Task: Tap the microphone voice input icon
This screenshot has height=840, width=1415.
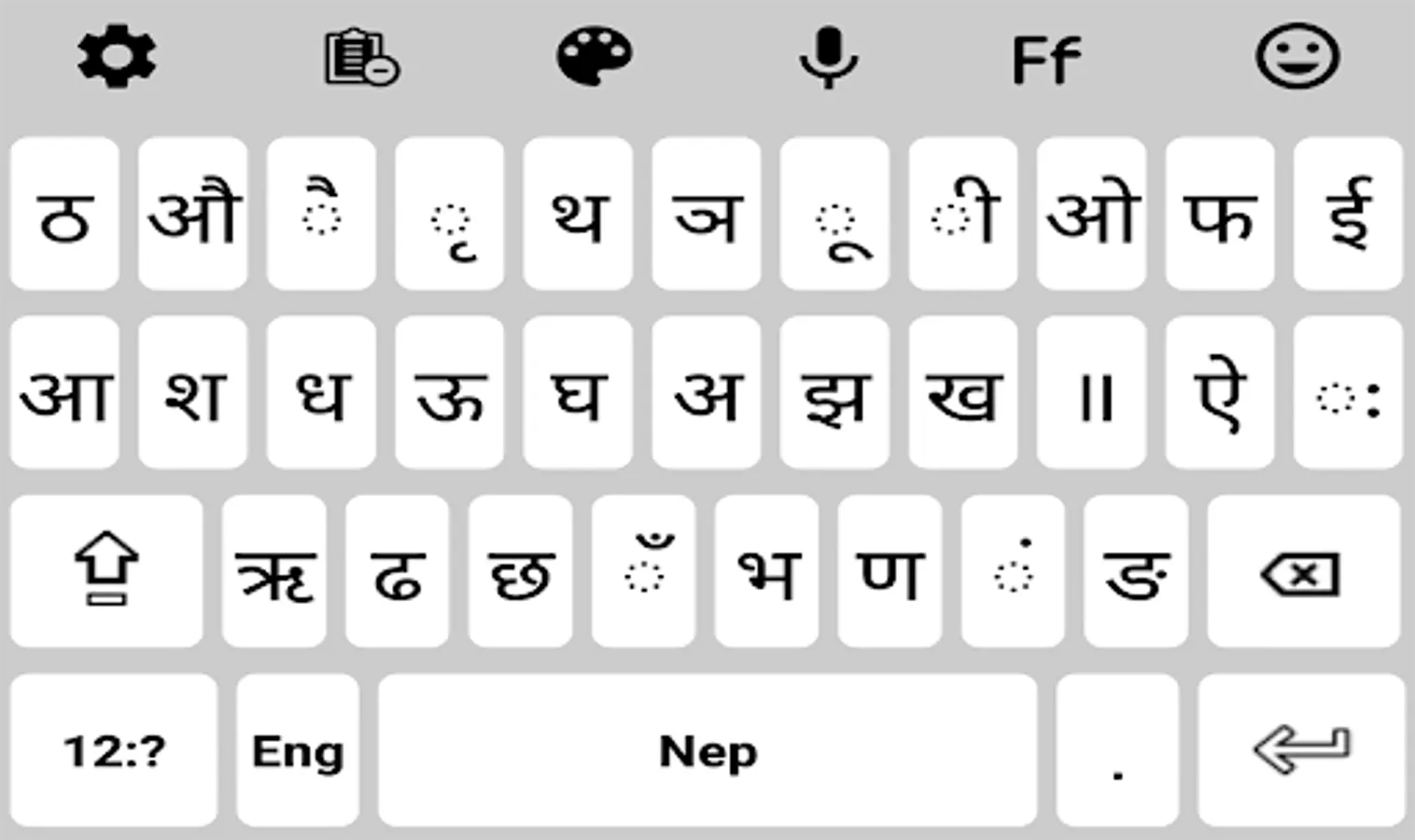Action: pyautogui.click(x=828, y=59)
